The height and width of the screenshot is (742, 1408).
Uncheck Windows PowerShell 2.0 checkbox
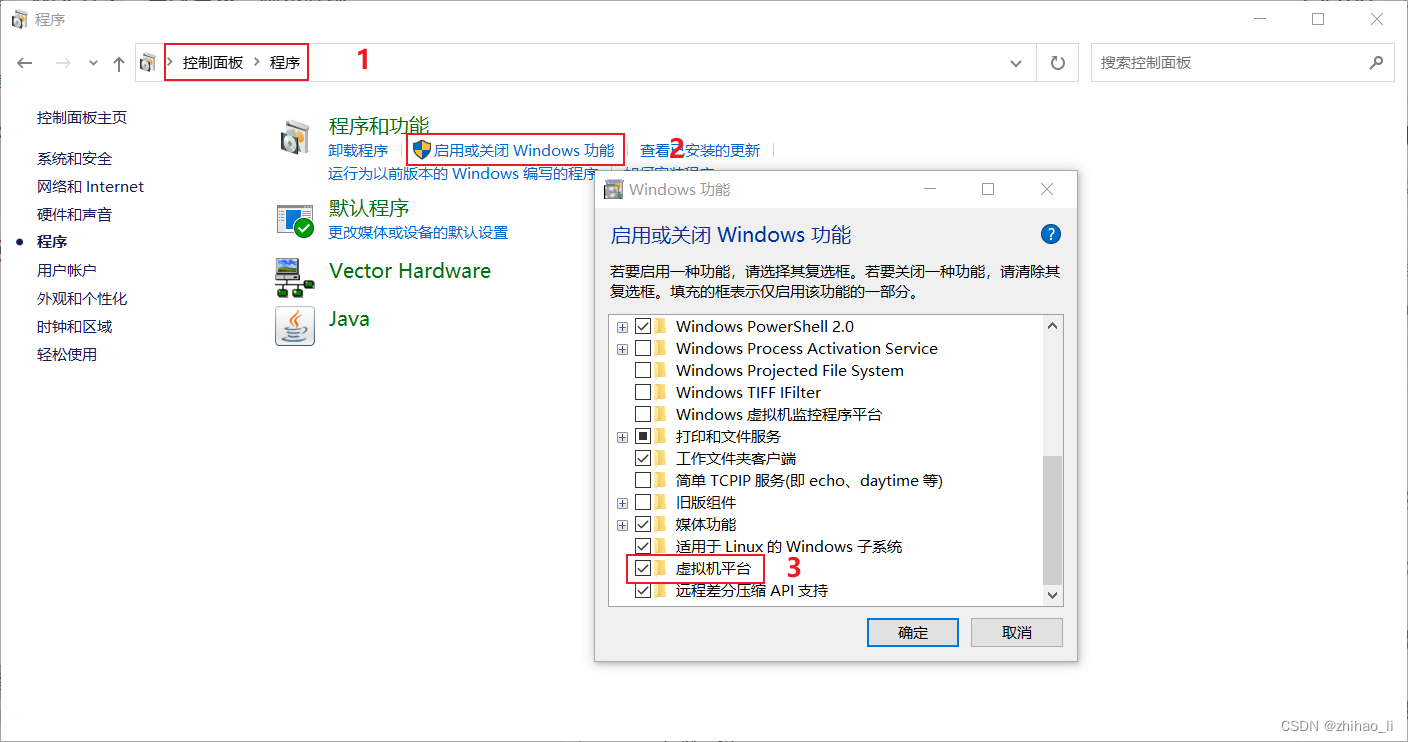click(x=643, y=326)
